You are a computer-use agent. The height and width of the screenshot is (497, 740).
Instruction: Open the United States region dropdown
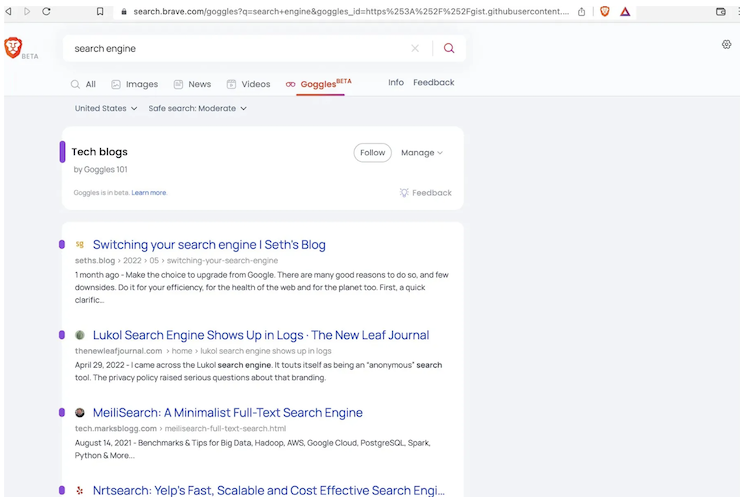point(106,109)
